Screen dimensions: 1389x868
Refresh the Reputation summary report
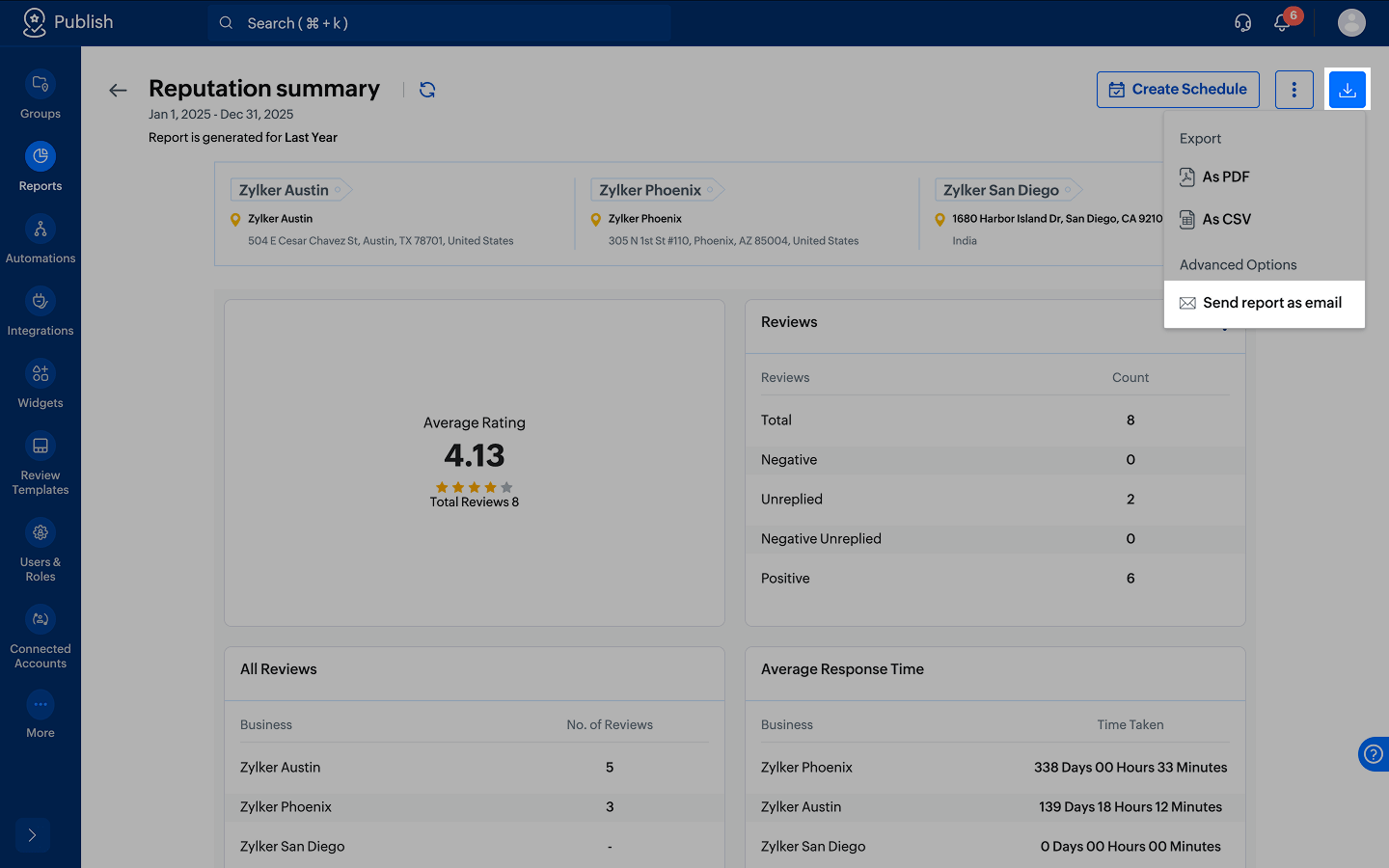click(x=427, y=90)
